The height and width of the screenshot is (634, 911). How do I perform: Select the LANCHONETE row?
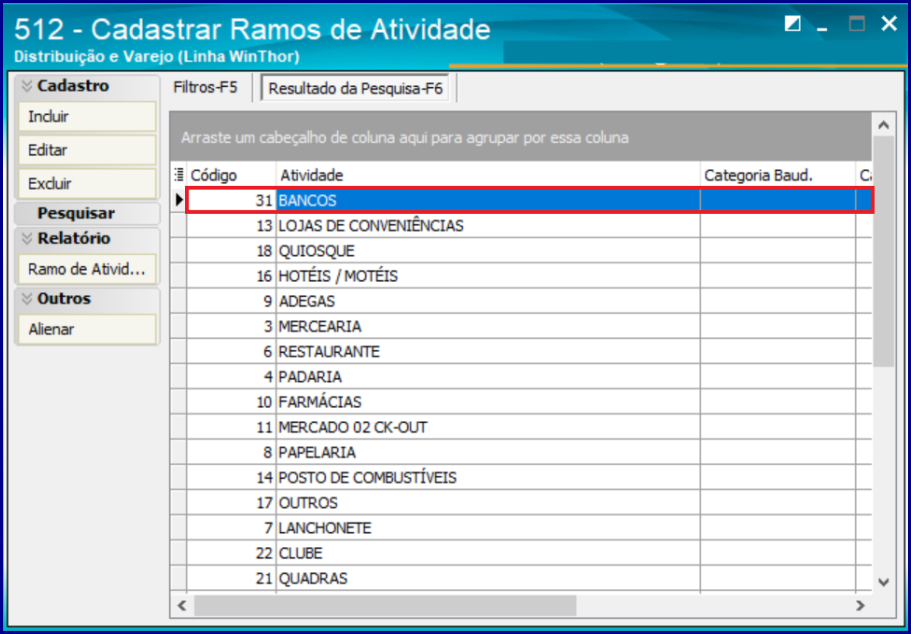[529, 528]
